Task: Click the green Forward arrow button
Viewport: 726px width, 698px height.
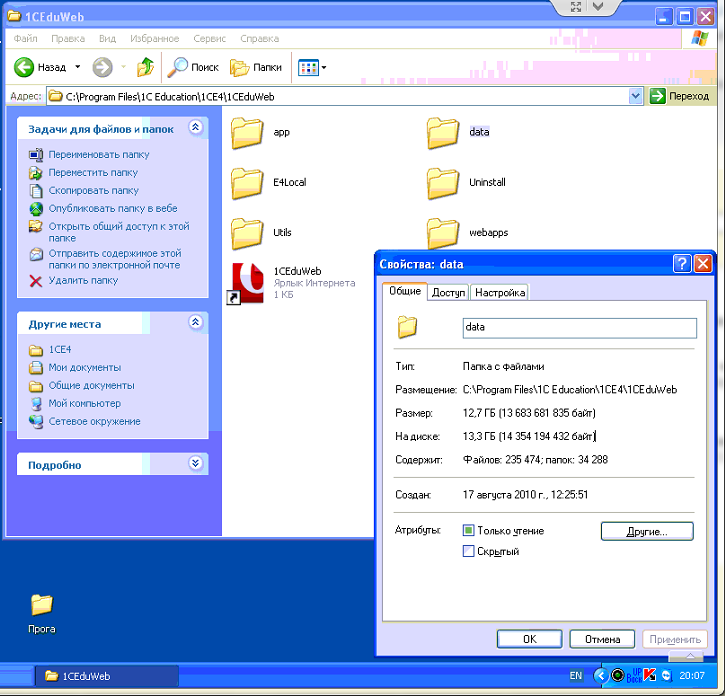Action: pyautogui.click(x=102, y=68)
